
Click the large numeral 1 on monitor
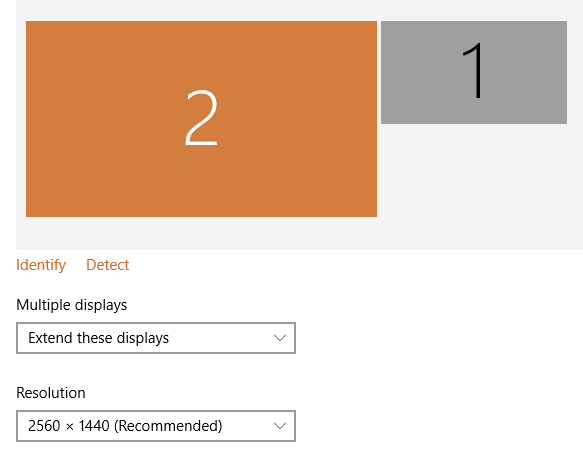click(x=474, y=70)
